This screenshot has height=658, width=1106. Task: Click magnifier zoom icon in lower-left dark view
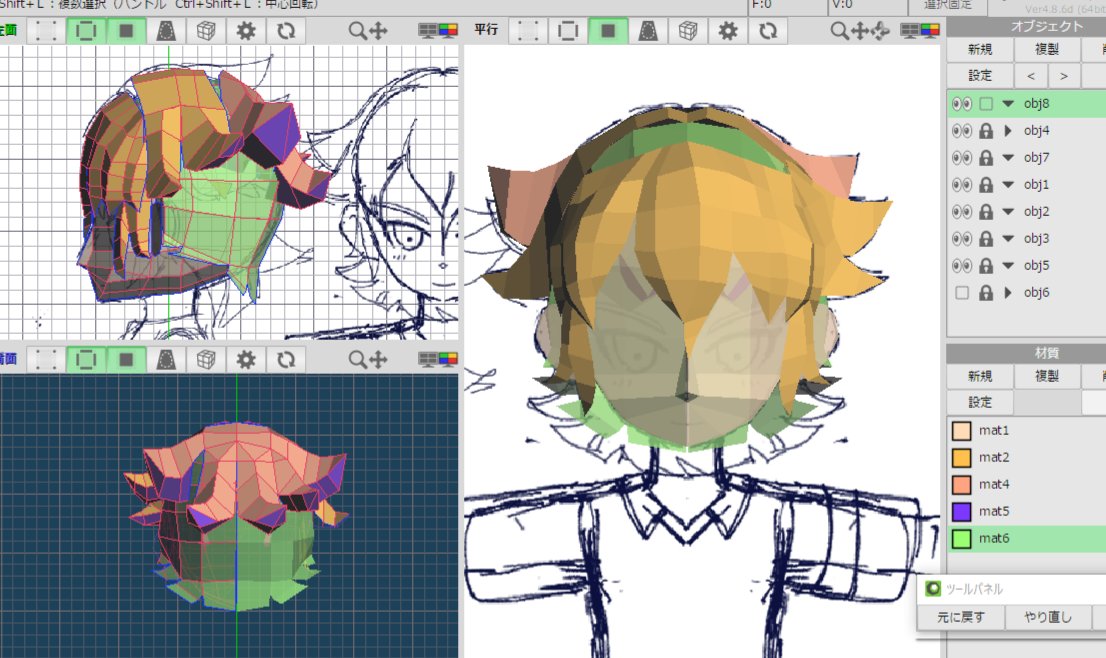(x=358, y=360)
